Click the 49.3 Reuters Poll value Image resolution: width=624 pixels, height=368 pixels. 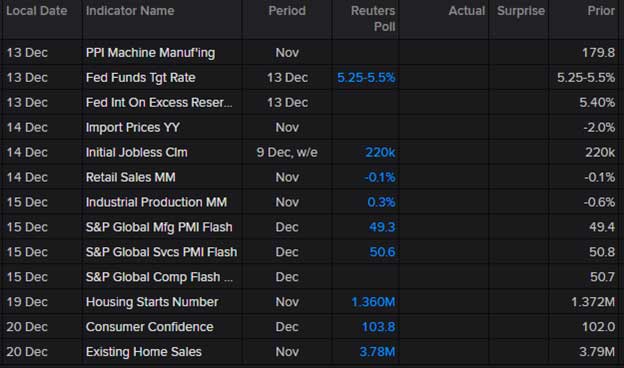point(382,227)
